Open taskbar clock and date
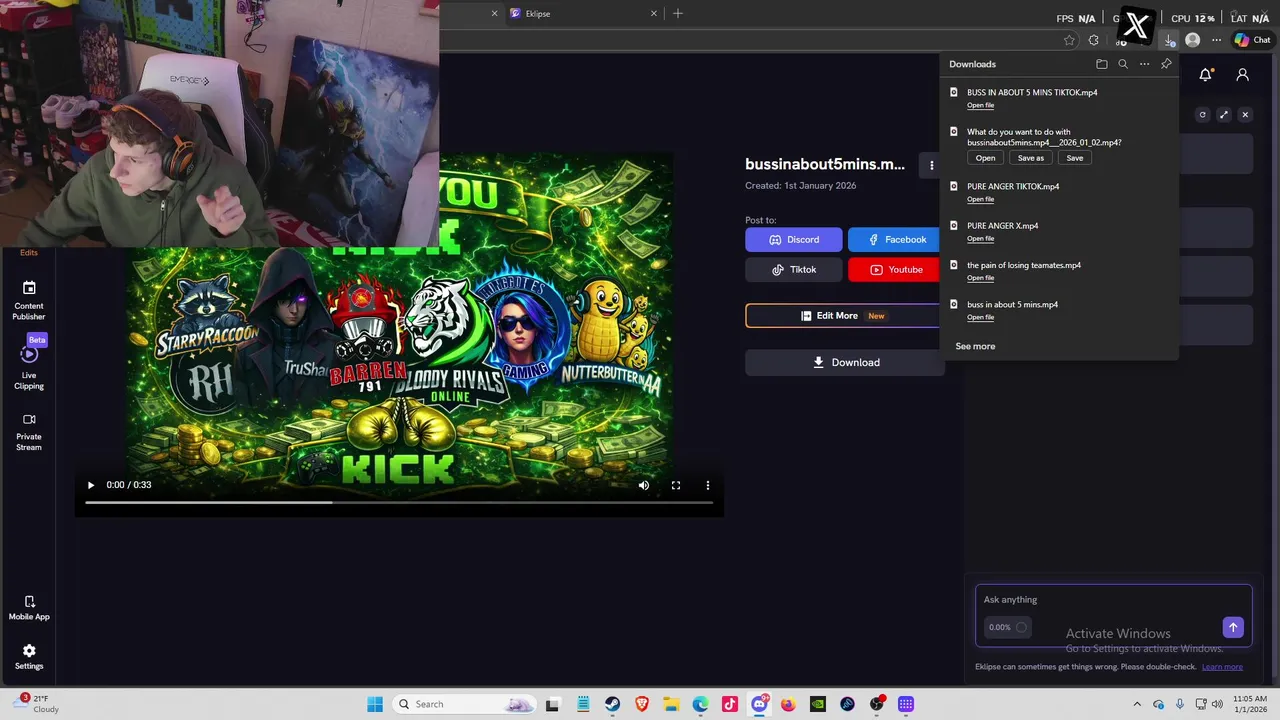This screenshot has height=720, width=1280. [x=1250, y=704]
